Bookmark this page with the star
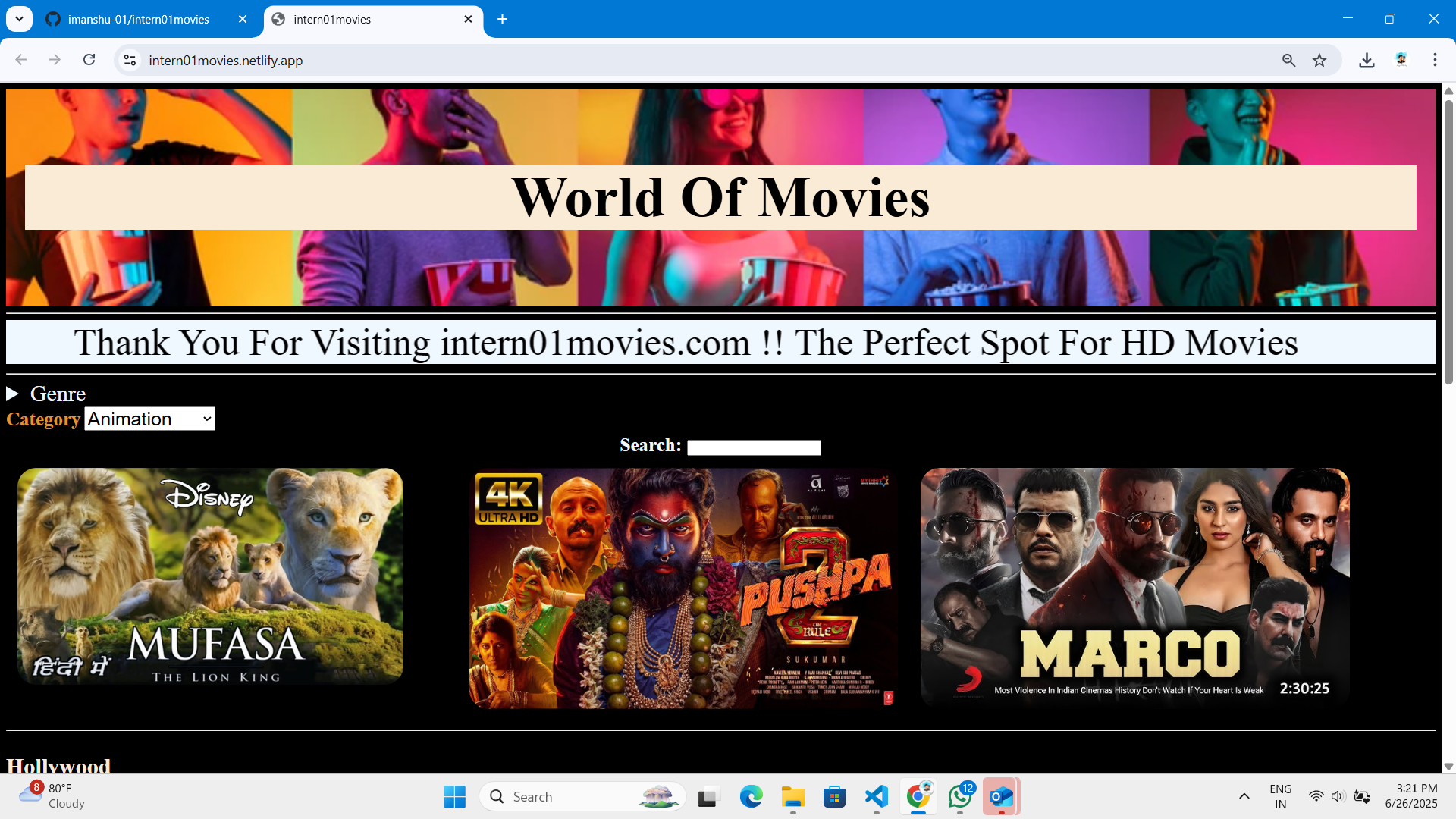The image size is (1456, 819). coord(1319,61)
